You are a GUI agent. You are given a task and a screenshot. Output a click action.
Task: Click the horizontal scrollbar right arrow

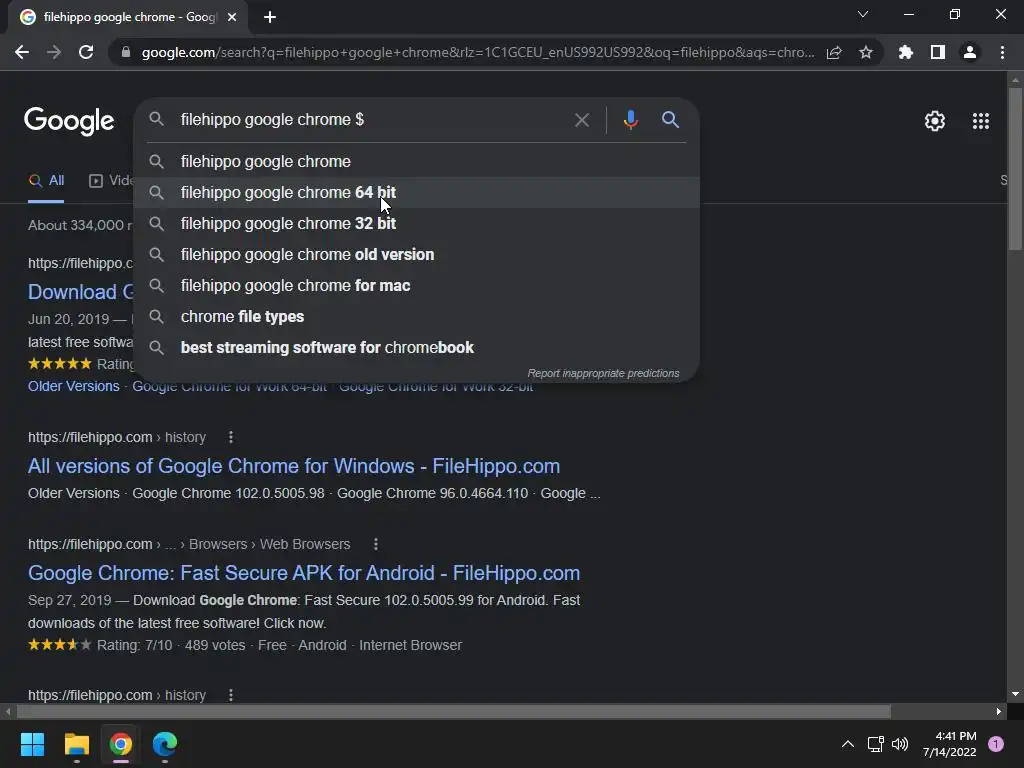click(x=999, y=711)
